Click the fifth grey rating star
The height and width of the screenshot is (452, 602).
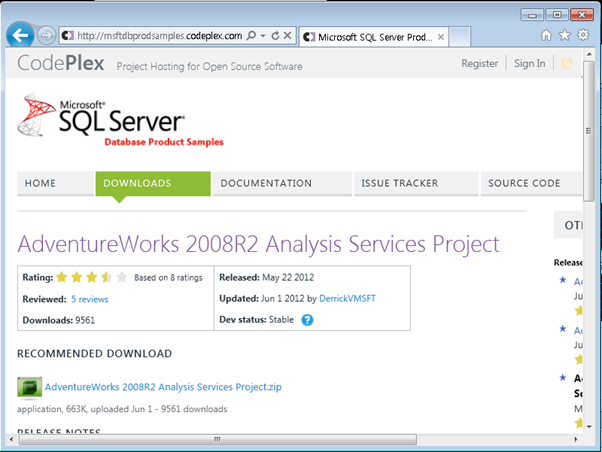[121, 277]
